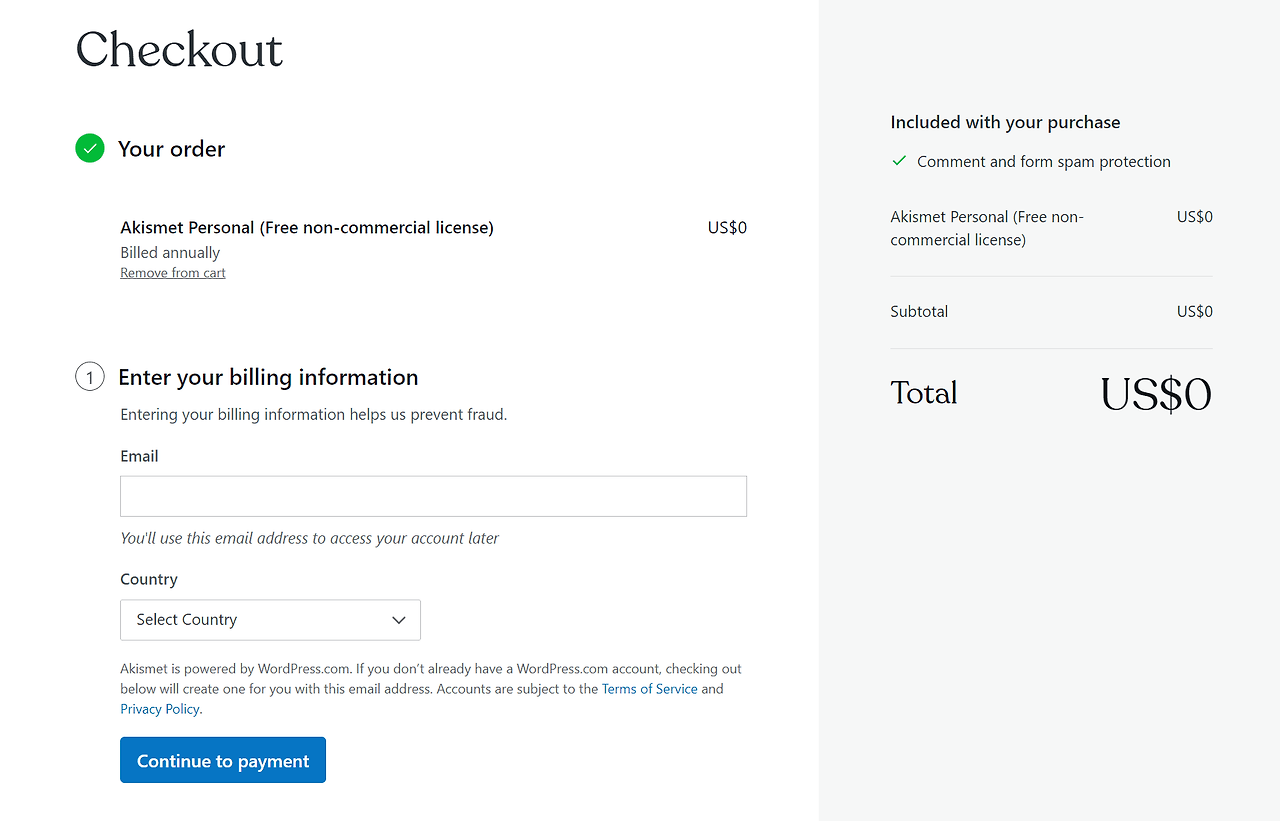Click Akismet Personal product name in order
The image size is (1280, 821).
307,227
